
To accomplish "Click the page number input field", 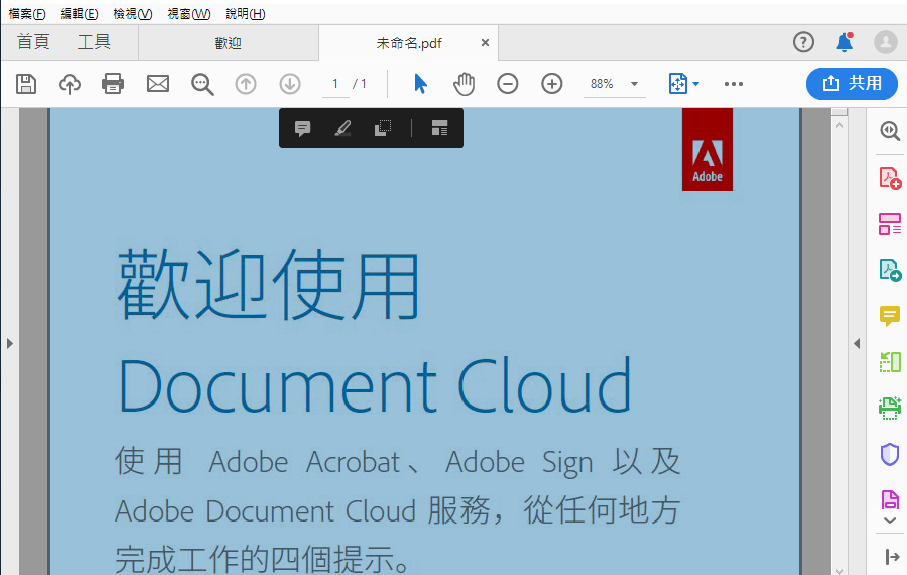I will pos(335,84).
